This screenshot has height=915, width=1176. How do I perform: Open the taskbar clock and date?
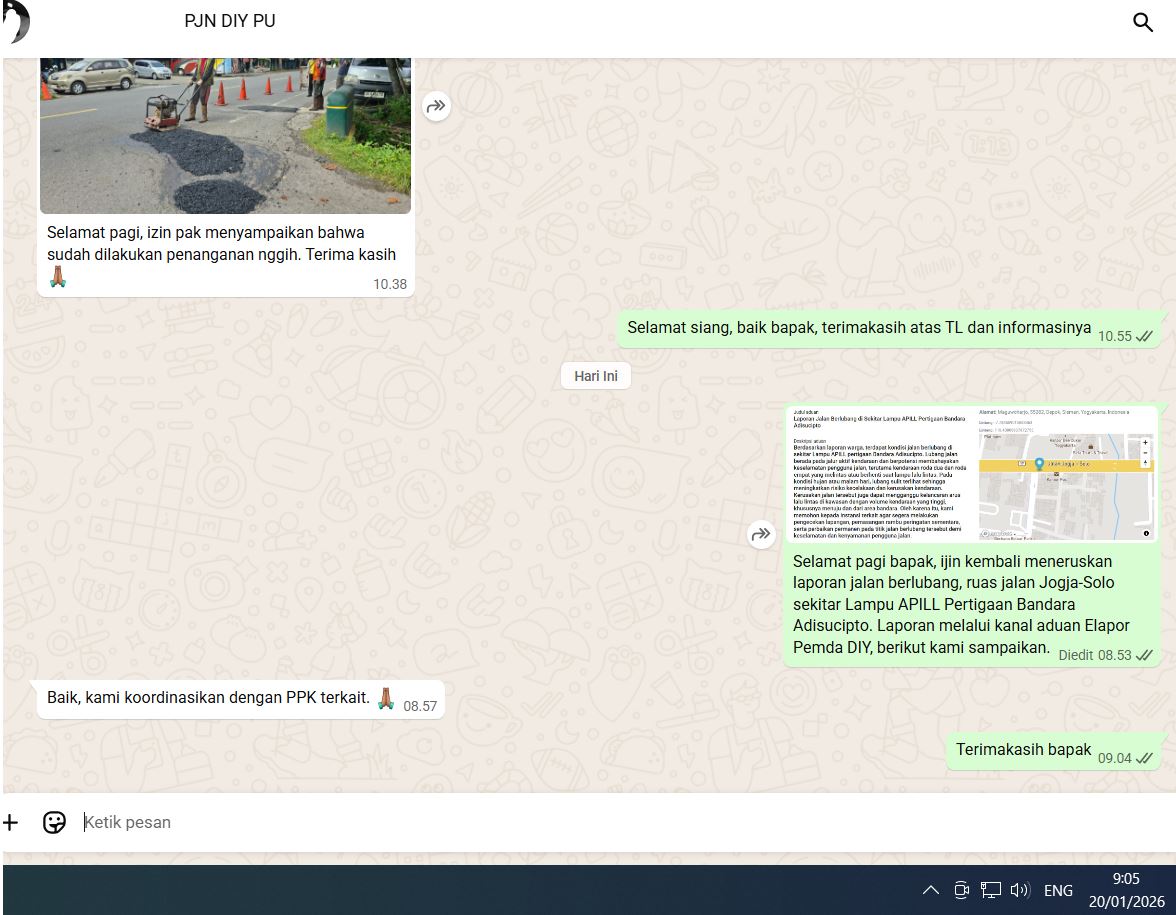(1125, 890)
